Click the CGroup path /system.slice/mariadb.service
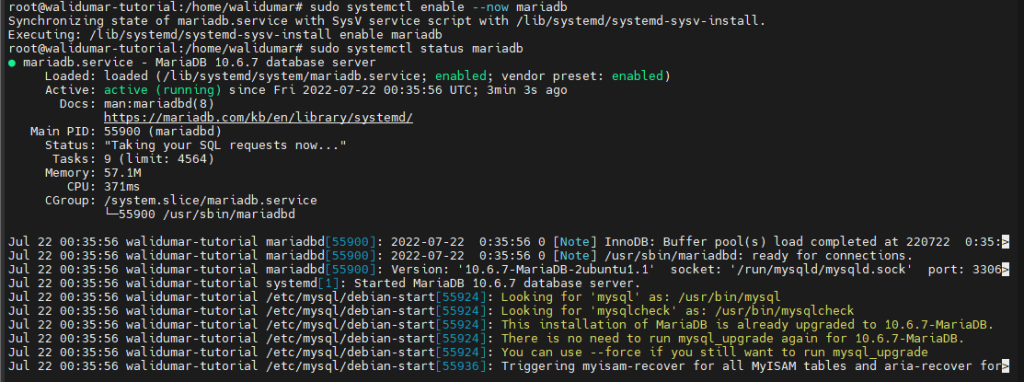This screenshot has width=1024, height=382. (x=210, y=200)
